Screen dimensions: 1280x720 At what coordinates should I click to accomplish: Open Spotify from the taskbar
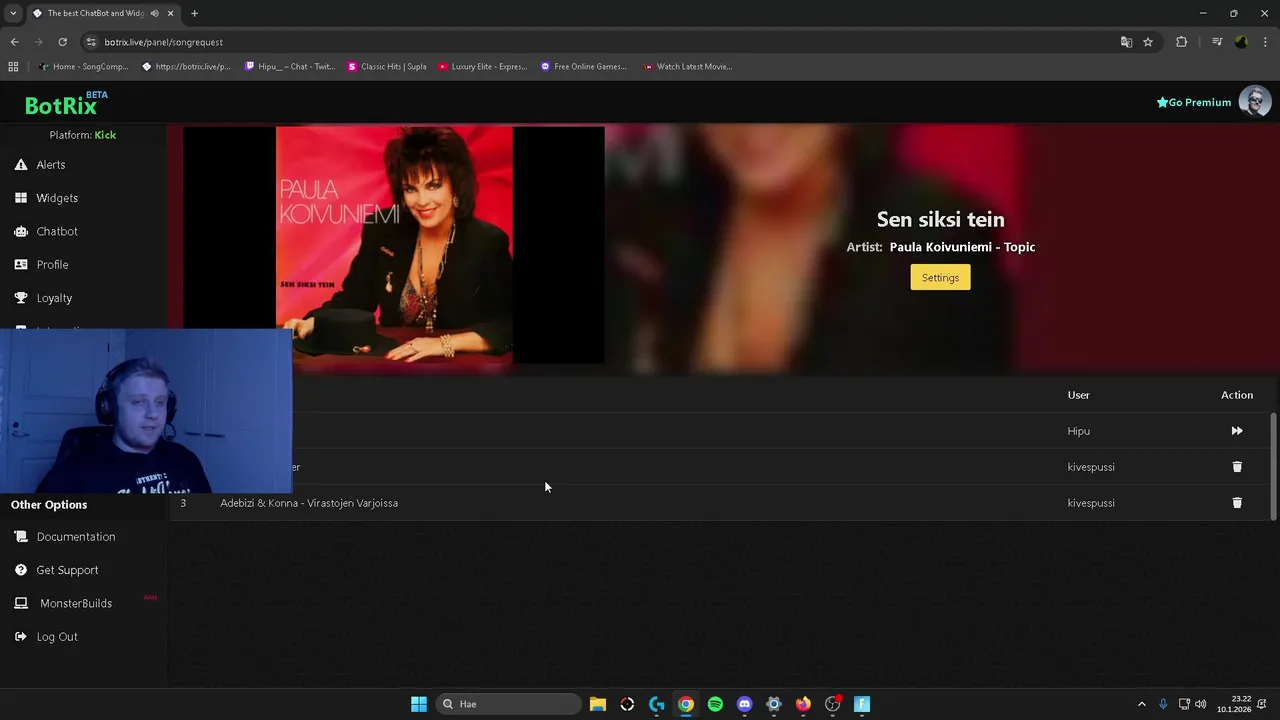pos(715,704)
